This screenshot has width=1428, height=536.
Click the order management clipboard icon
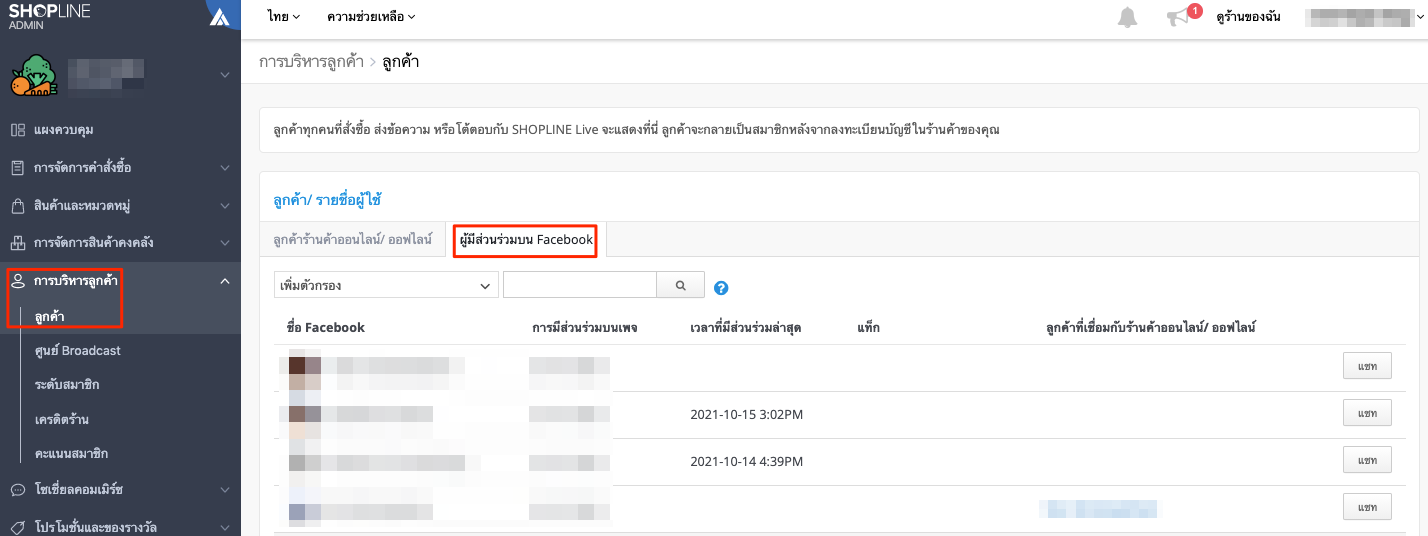[x=17, y=167]
